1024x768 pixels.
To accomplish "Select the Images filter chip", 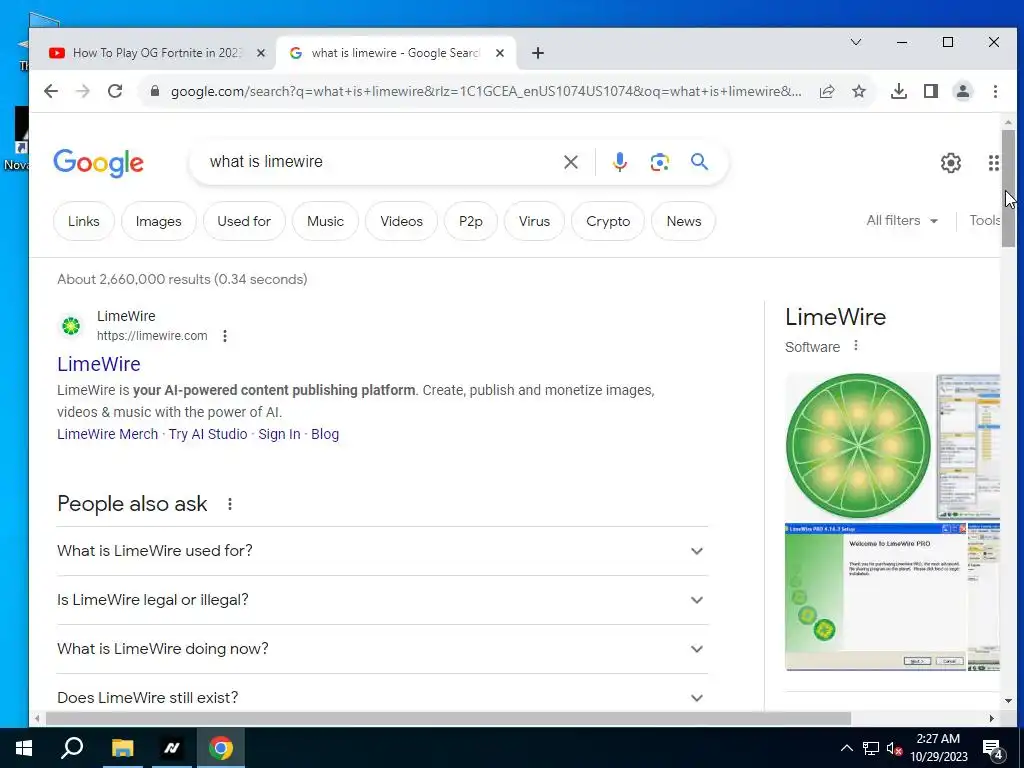I will [x=159, y=221].
